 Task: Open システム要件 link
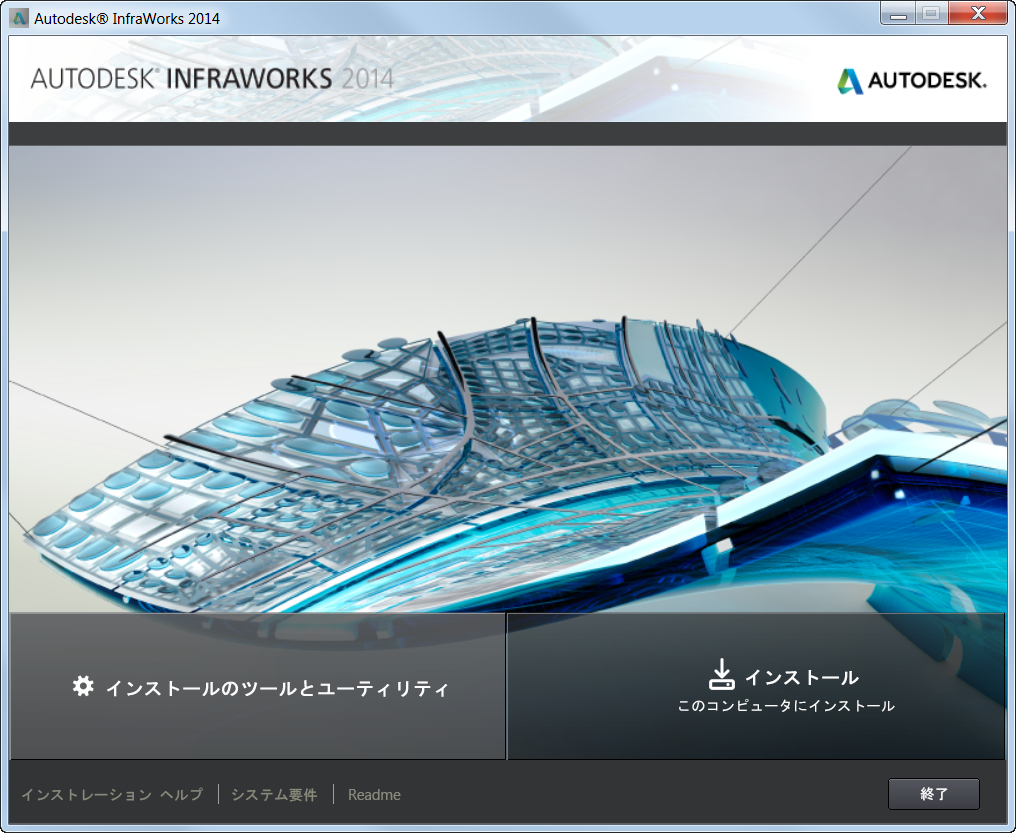274,795
